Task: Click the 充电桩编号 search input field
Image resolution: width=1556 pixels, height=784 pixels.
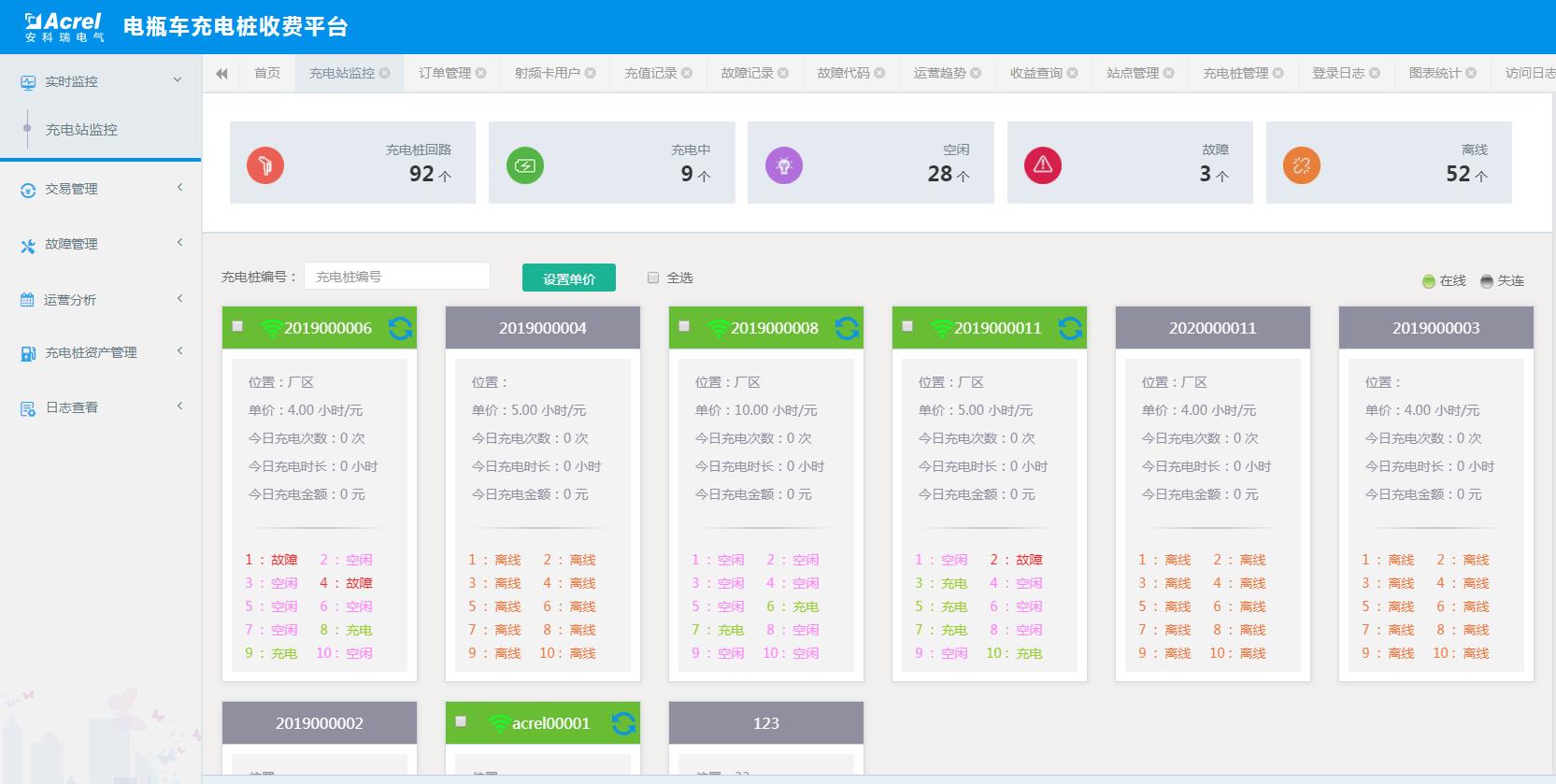Action: (x=397, y=277)
